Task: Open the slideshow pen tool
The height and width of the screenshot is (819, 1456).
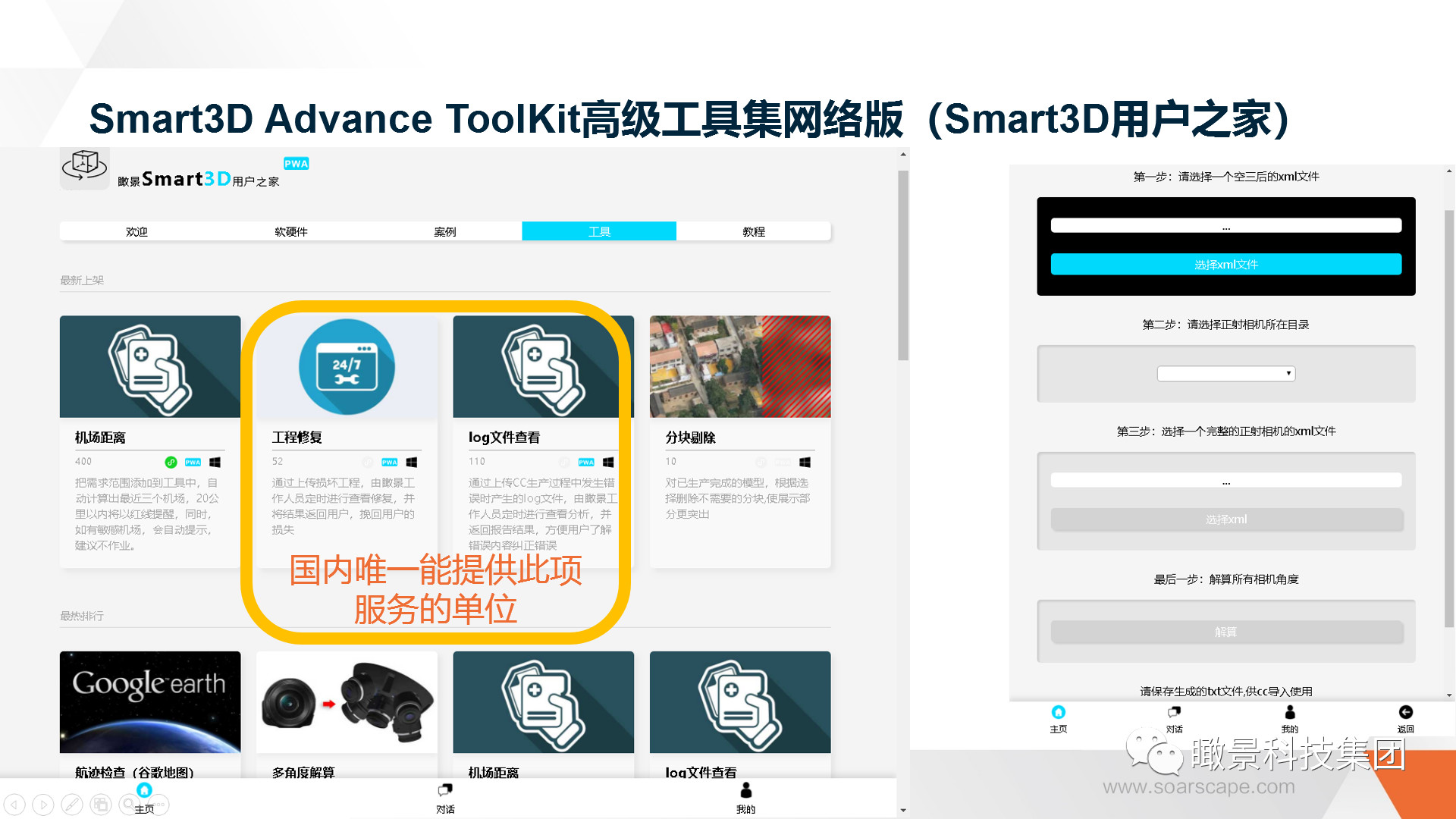Action: [x=72, y=804]
